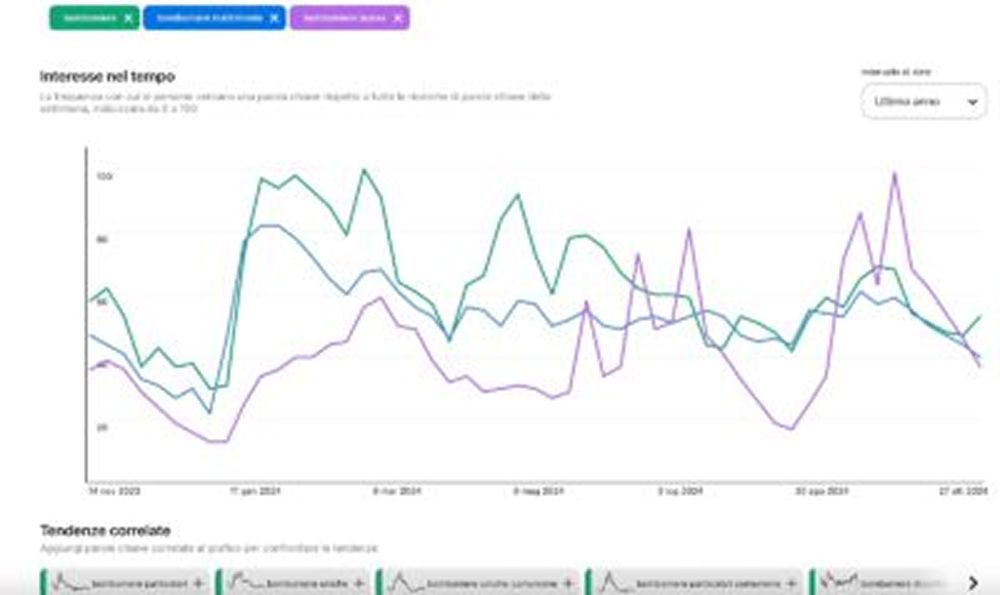Viewport: 1000px width, 595px height.
Task: Click the purple line's highest peak on chart
Action: pos(894,174)
